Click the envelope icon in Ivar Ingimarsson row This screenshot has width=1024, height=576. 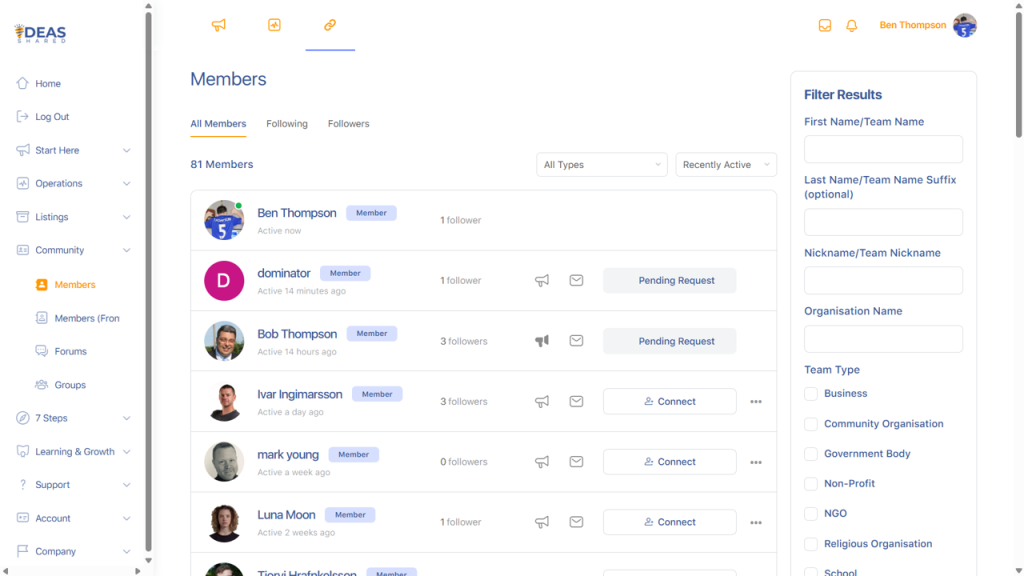point(576,402)
